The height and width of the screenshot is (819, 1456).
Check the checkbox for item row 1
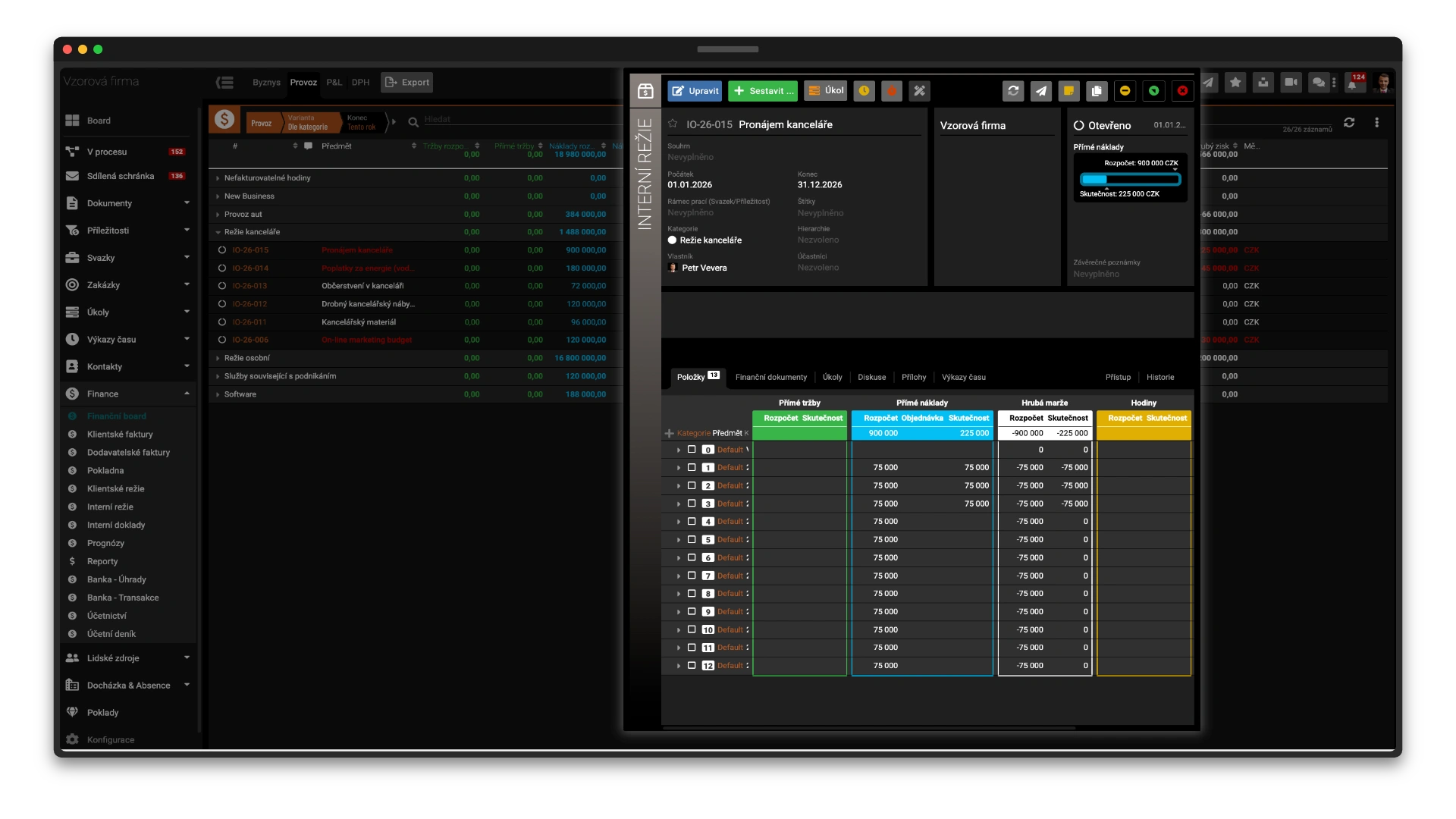coord(692,467)
